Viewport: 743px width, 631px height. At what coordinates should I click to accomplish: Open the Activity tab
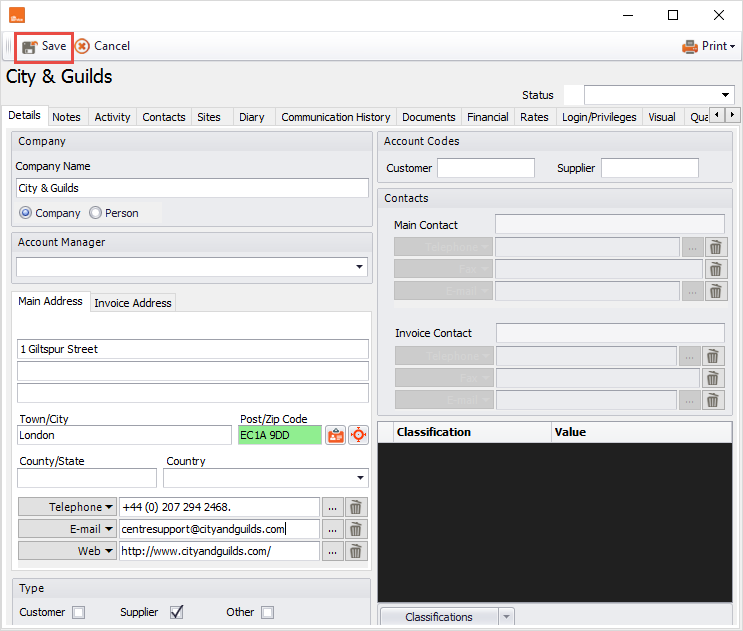coord(112,117)
